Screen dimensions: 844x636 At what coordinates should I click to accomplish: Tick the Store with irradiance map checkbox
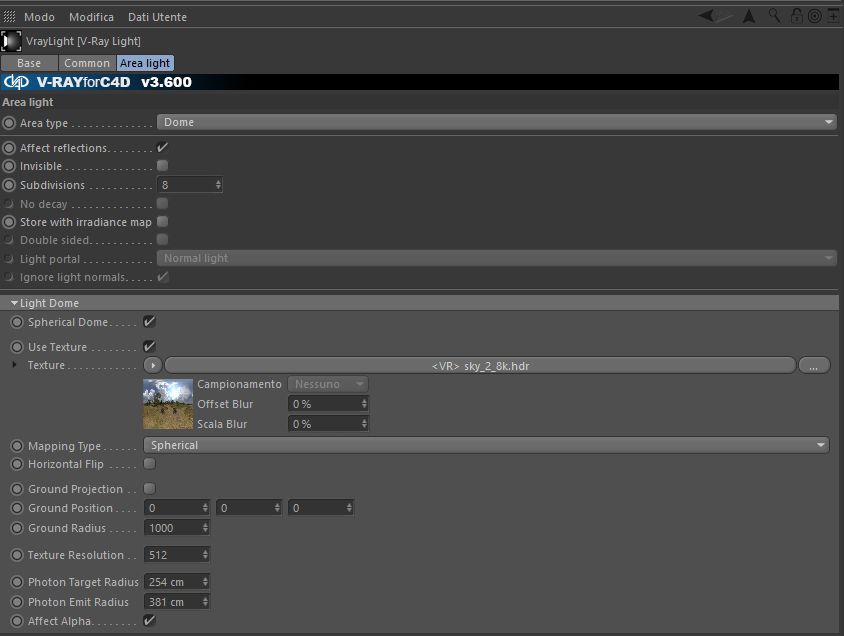pyautogui.click(x=162, y=222)
